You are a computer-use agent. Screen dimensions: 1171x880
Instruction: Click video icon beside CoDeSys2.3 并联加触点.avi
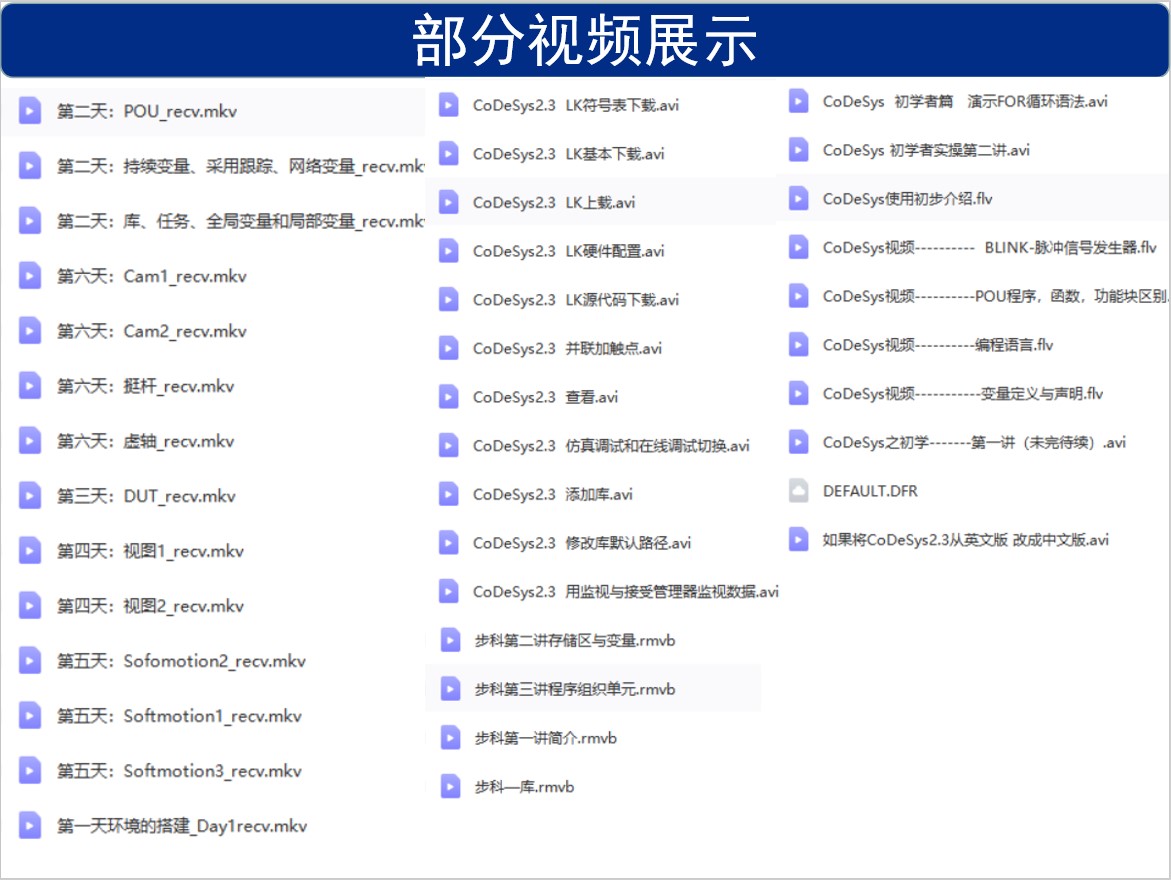point(448,348)
